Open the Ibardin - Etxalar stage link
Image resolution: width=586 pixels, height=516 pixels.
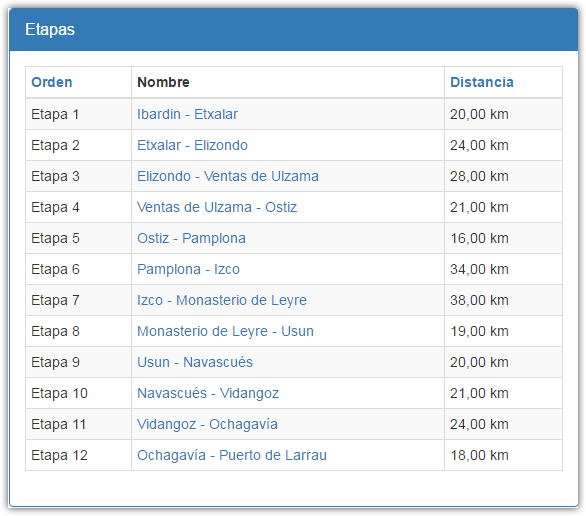coord(187,114)
